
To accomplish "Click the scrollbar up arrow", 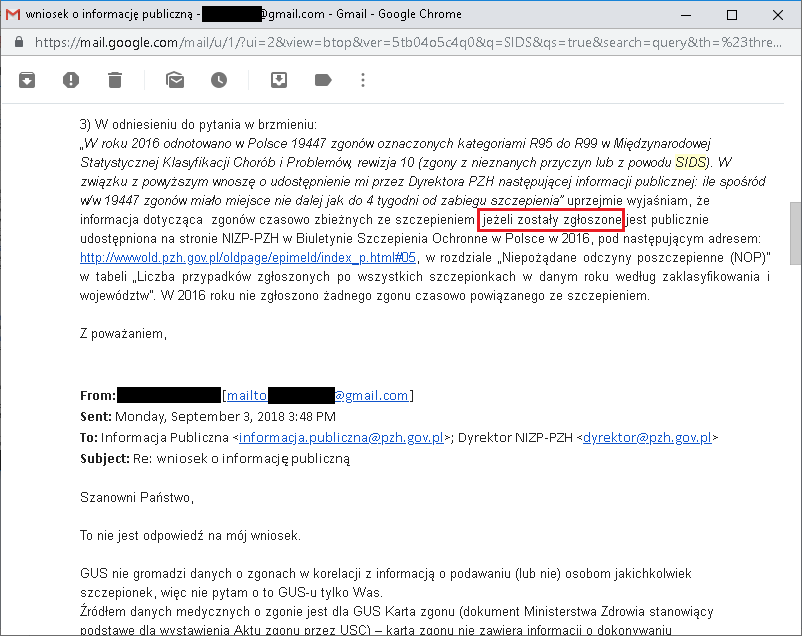I will [x=794, y=68].
